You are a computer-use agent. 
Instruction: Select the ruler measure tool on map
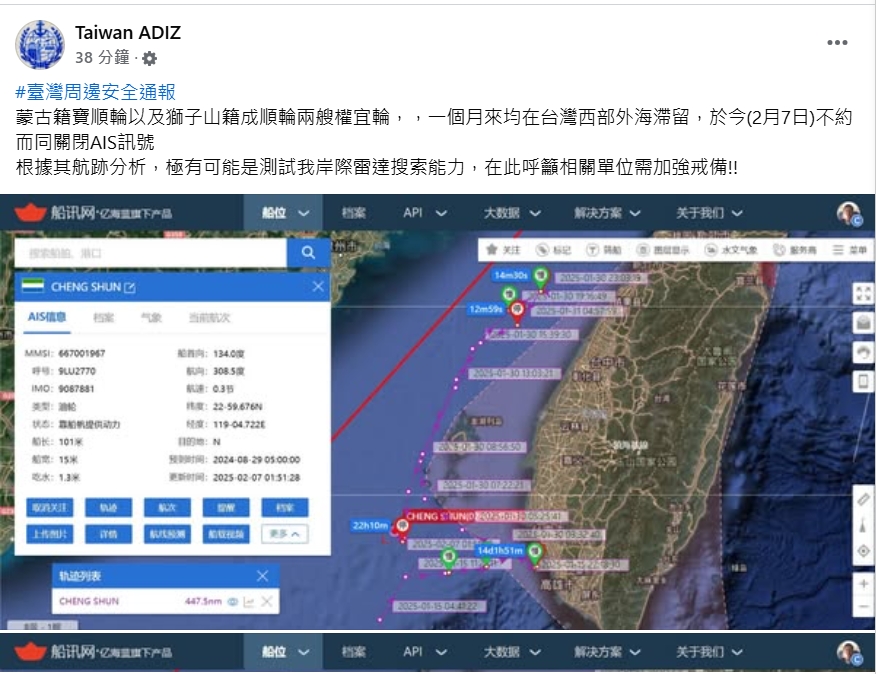tap(863, 499)
